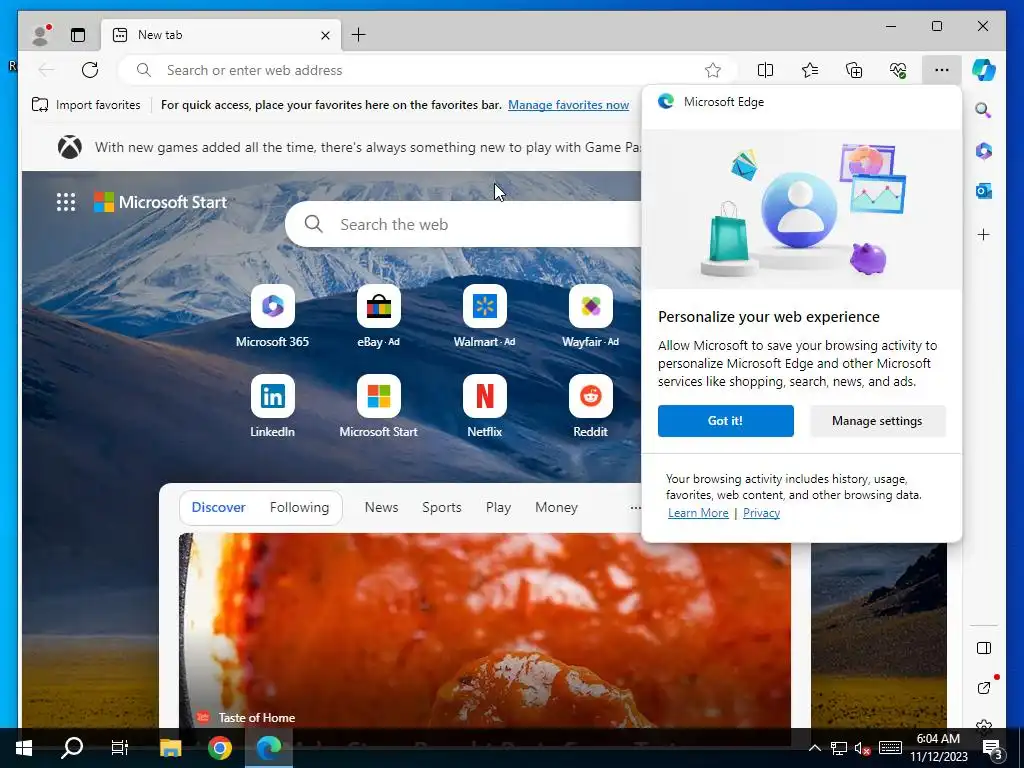Refresh the current page
This screenshot has width=1024, height=768.
[90, 70]
